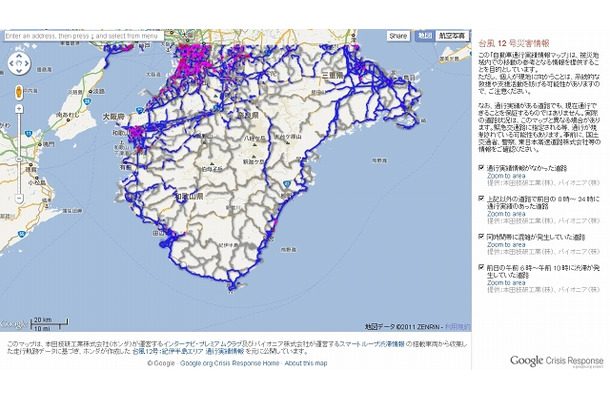Zoom out with the minus button

[19, 198]
